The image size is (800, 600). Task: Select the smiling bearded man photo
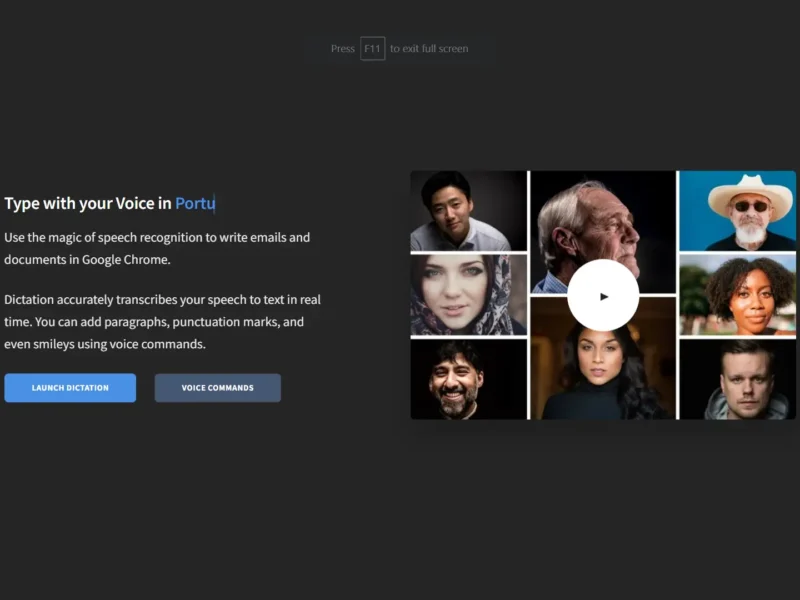(468, 380)
